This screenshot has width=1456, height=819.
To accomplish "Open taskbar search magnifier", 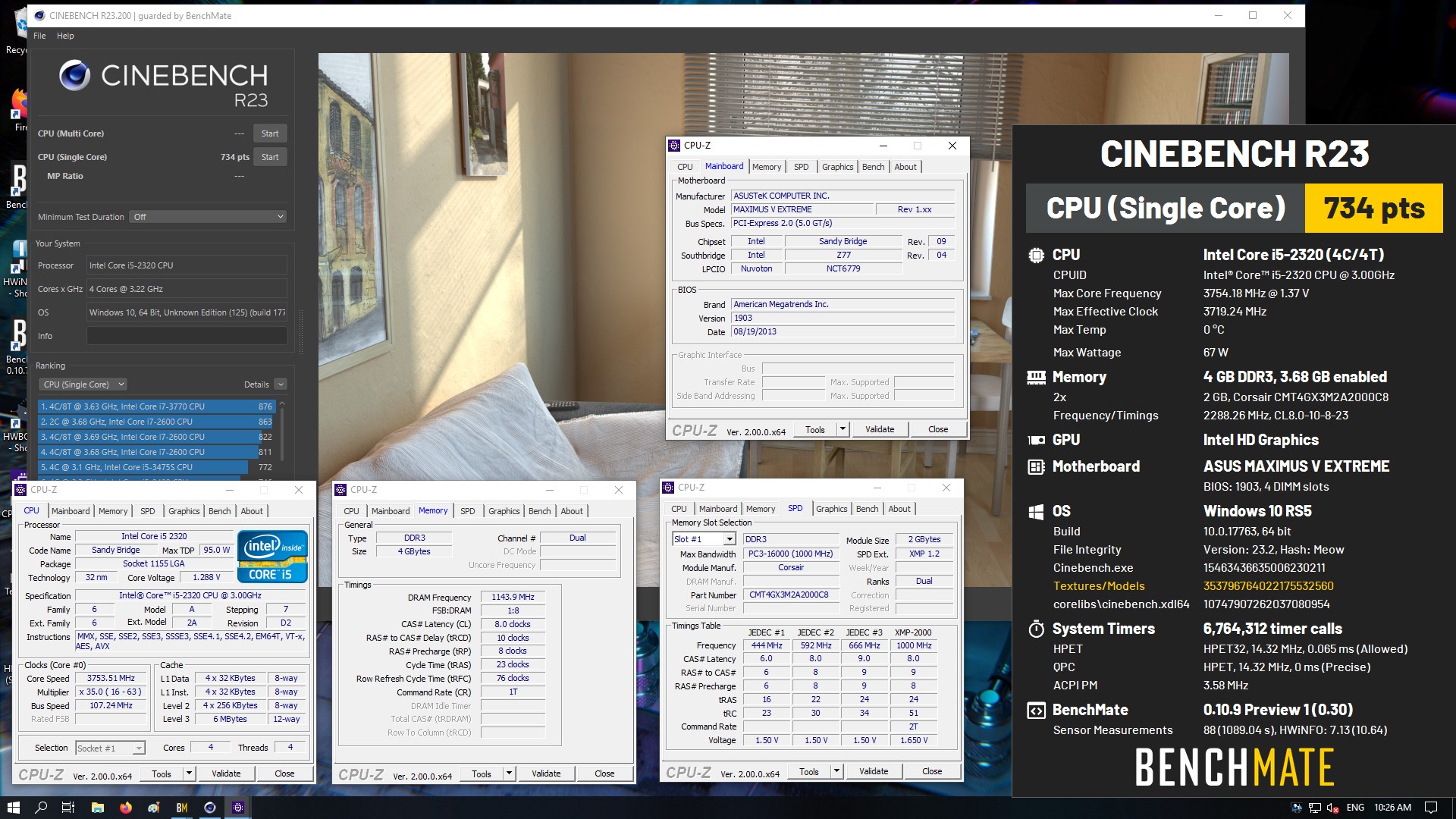I will pos(42,808).
